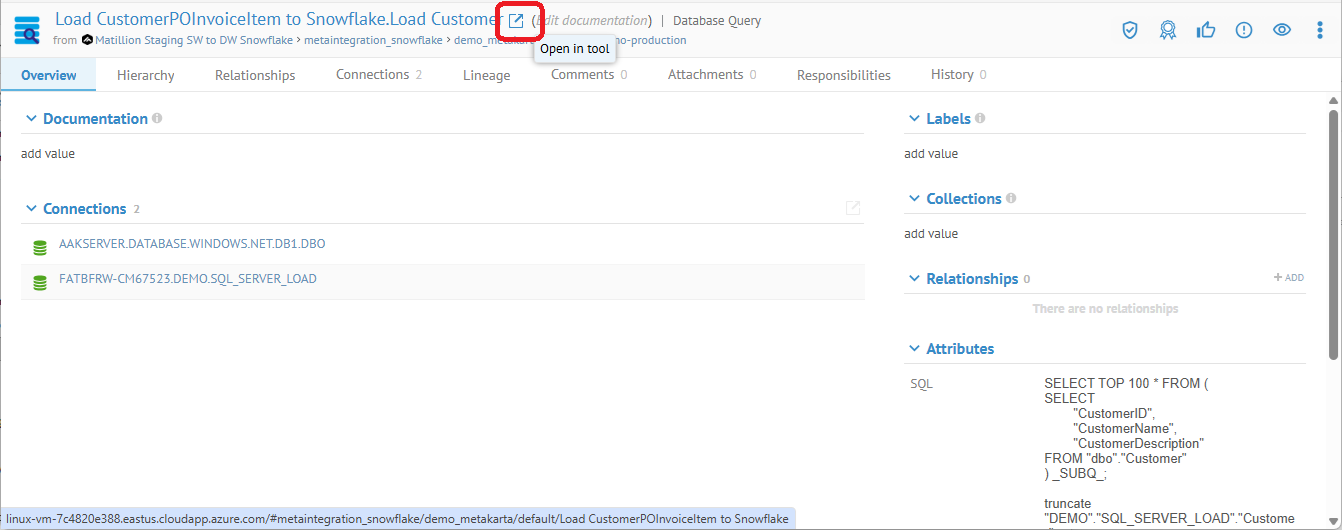This screenshot has width=1342, height=530.
Task: Open the three-dot more actions menu
Action: coord(1321,30)
